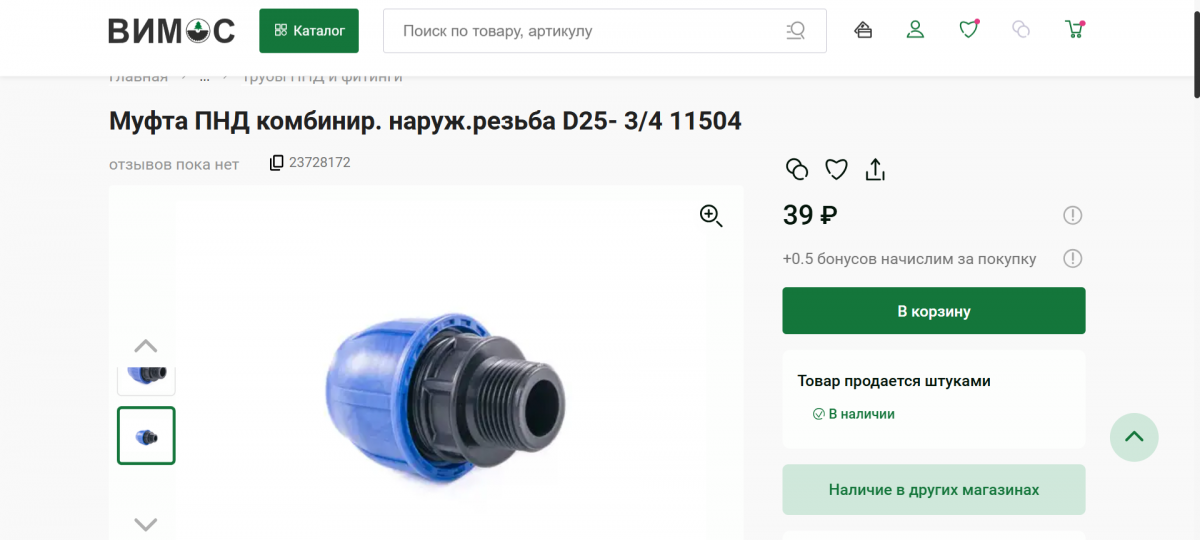
Task: Show price info via exclamation icon
Action: 1072,215
